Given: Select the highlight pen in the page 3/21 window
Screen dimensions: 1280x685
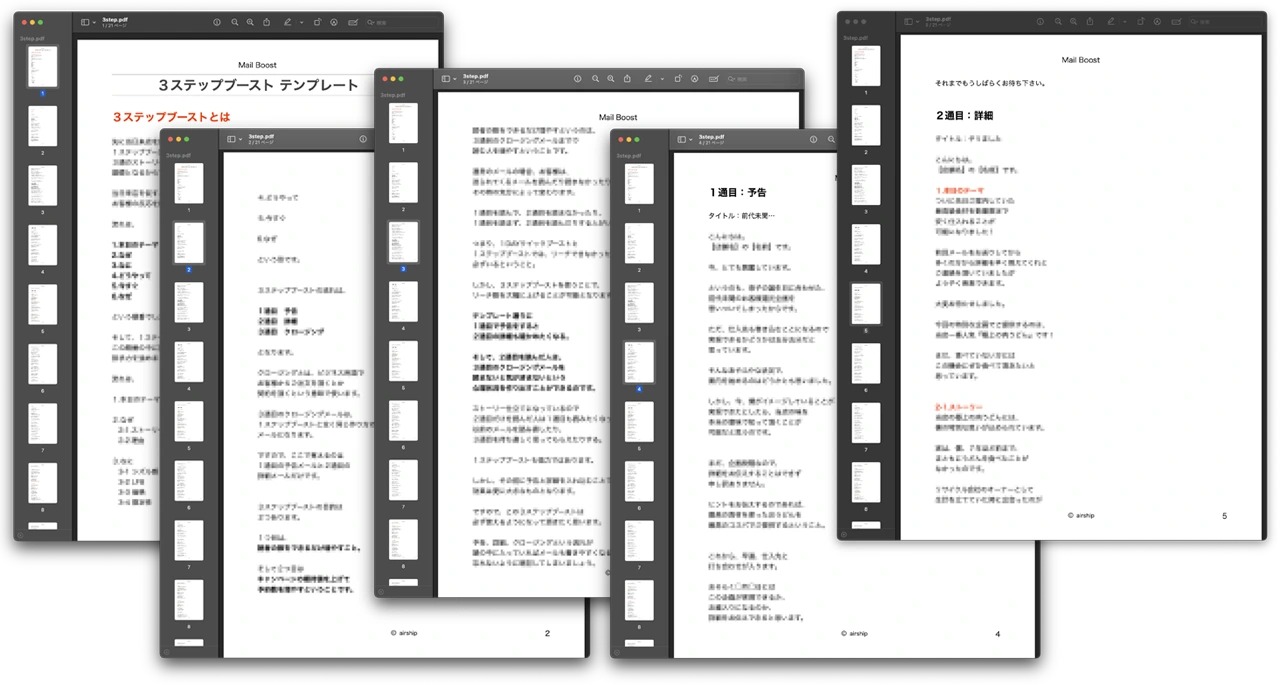Looking at the screenshot, I should point(648,78).
